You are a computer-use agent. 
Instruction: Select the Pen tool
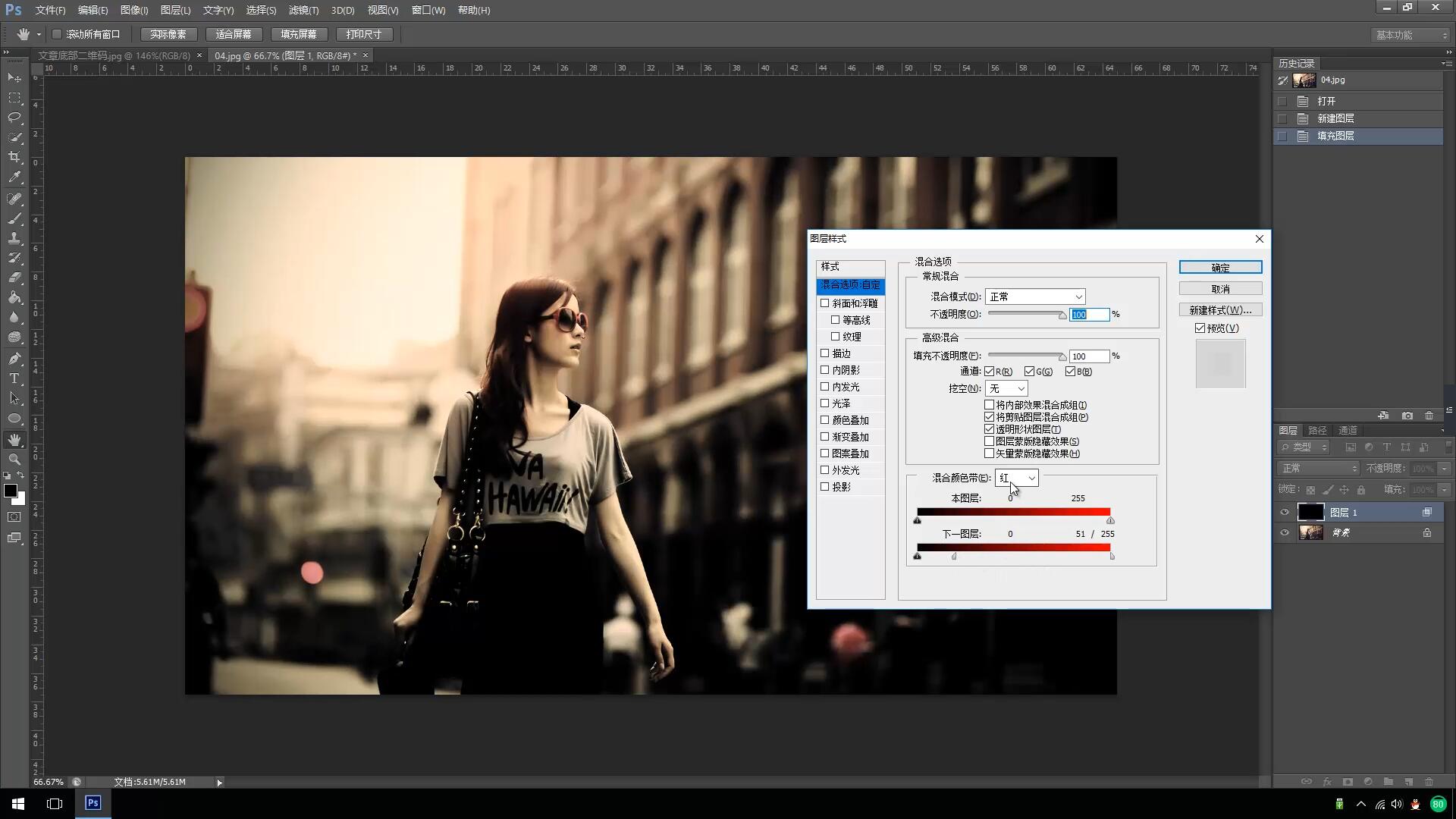pyautogui.click(x=14, y=359)
